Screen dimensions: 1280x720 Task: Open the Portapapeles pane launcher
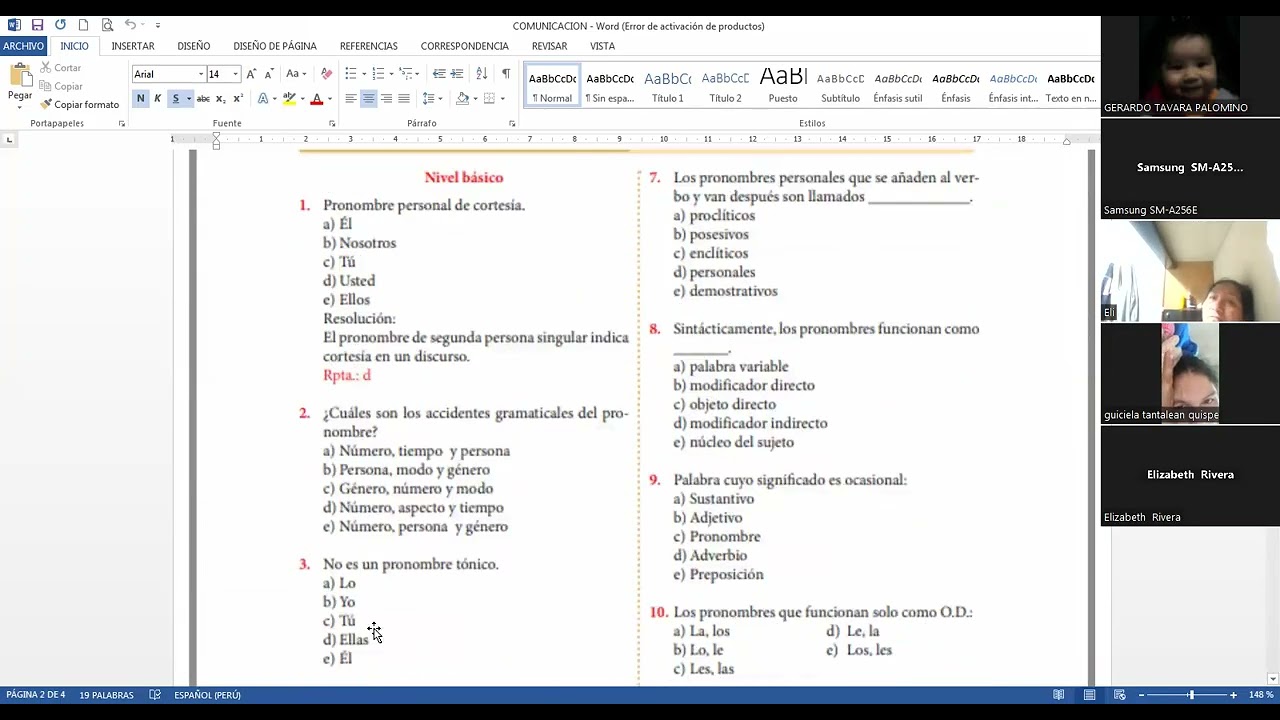tap(122, 124)
